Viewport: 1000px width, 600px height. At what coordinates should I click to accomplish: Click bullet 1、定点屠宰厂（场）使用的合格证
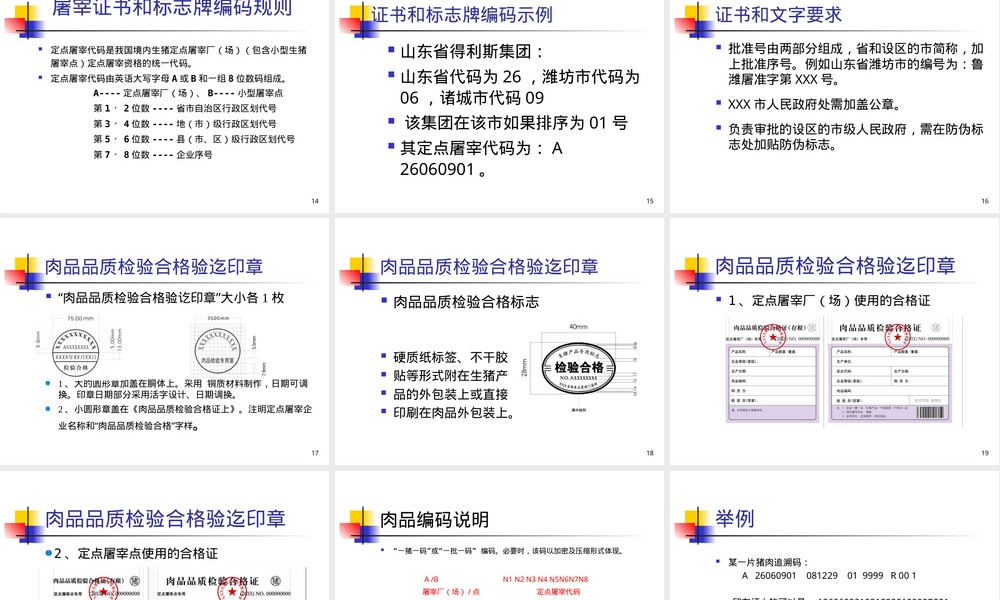pyautogui.click(x=829, y=300)
